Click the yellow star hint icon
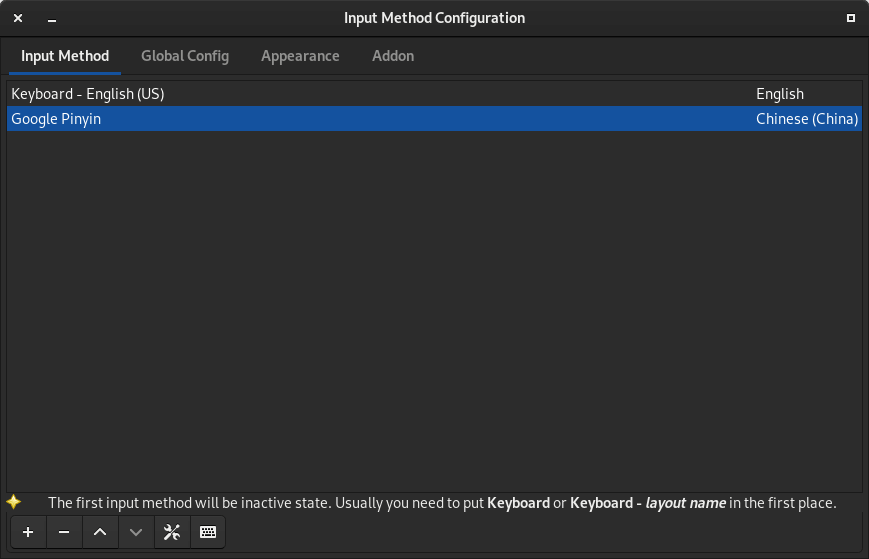This screenshot has width=869, height=559. [14, 502]
